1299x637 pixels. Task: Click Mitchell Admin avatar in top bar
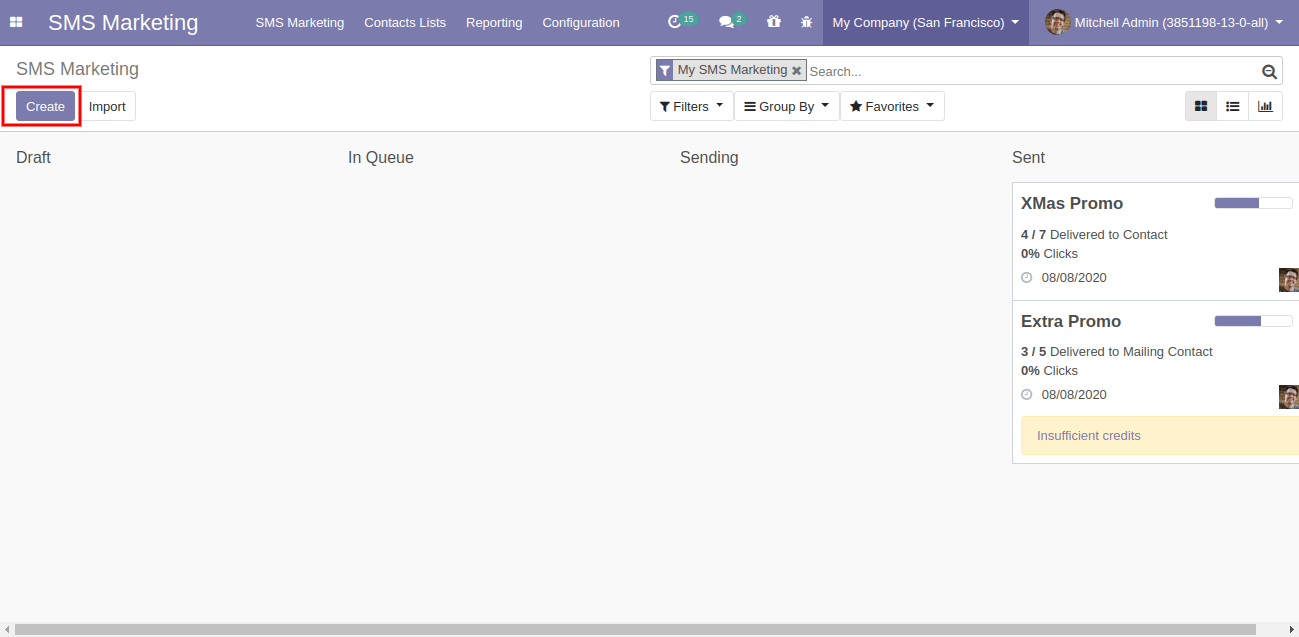[1057, 22]
